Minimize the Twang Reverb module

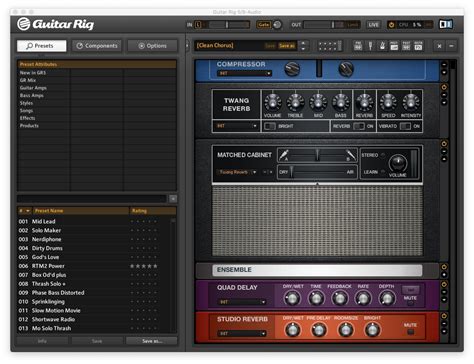[x=444, y=95]
